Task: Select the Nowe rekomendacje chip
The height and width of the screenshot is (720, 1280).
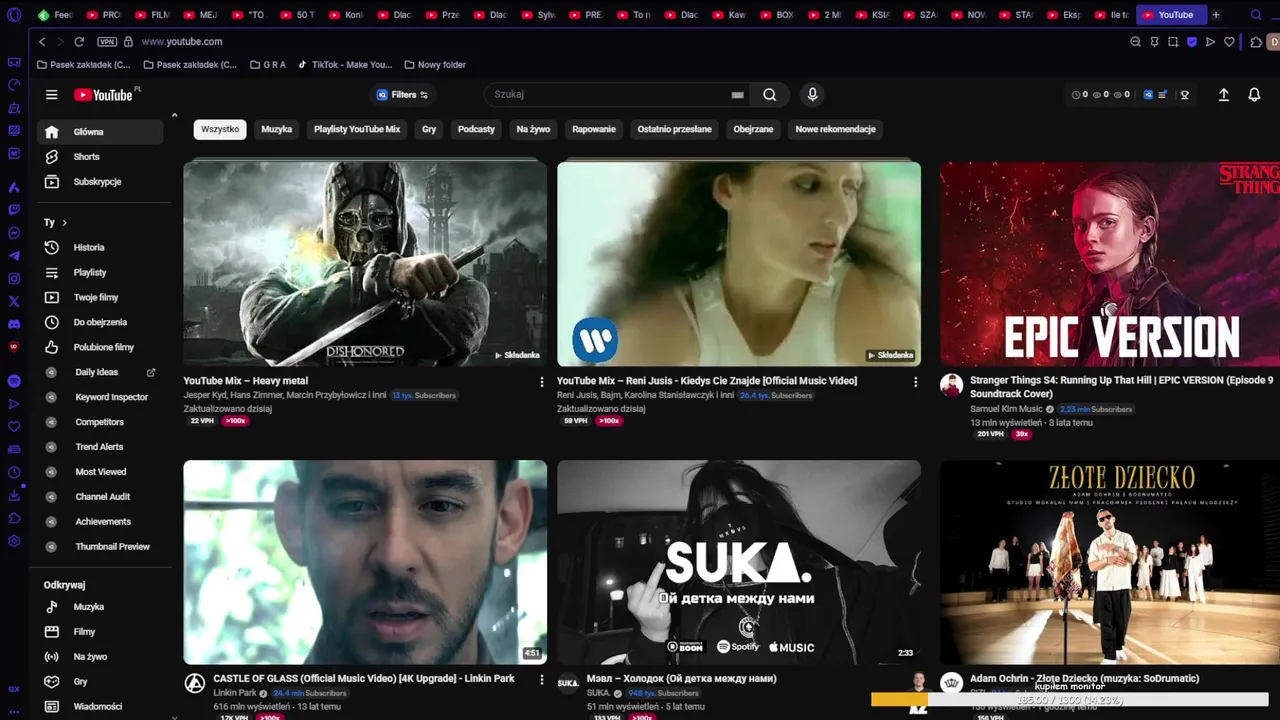Action: click(x=835, y=129)
